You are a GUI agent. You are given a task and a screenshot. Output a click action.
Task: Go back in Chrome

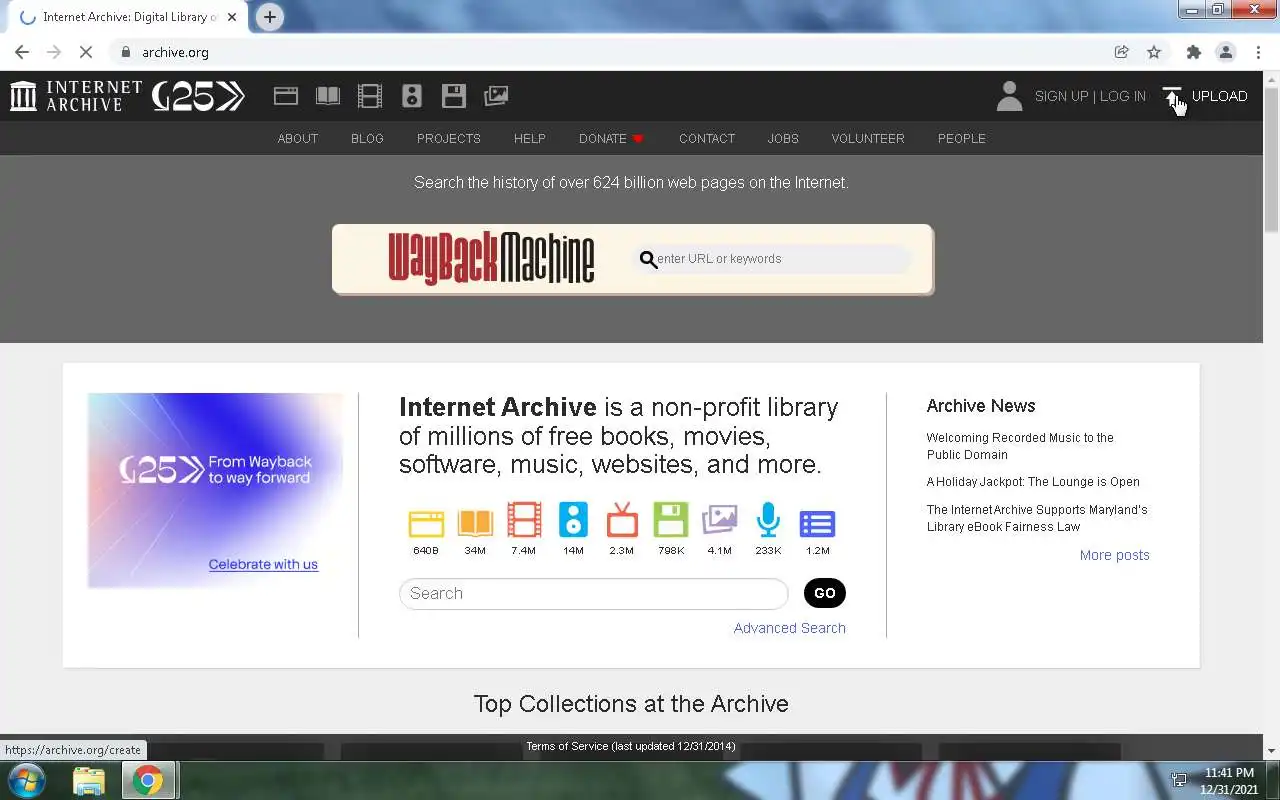pos(22,52)
